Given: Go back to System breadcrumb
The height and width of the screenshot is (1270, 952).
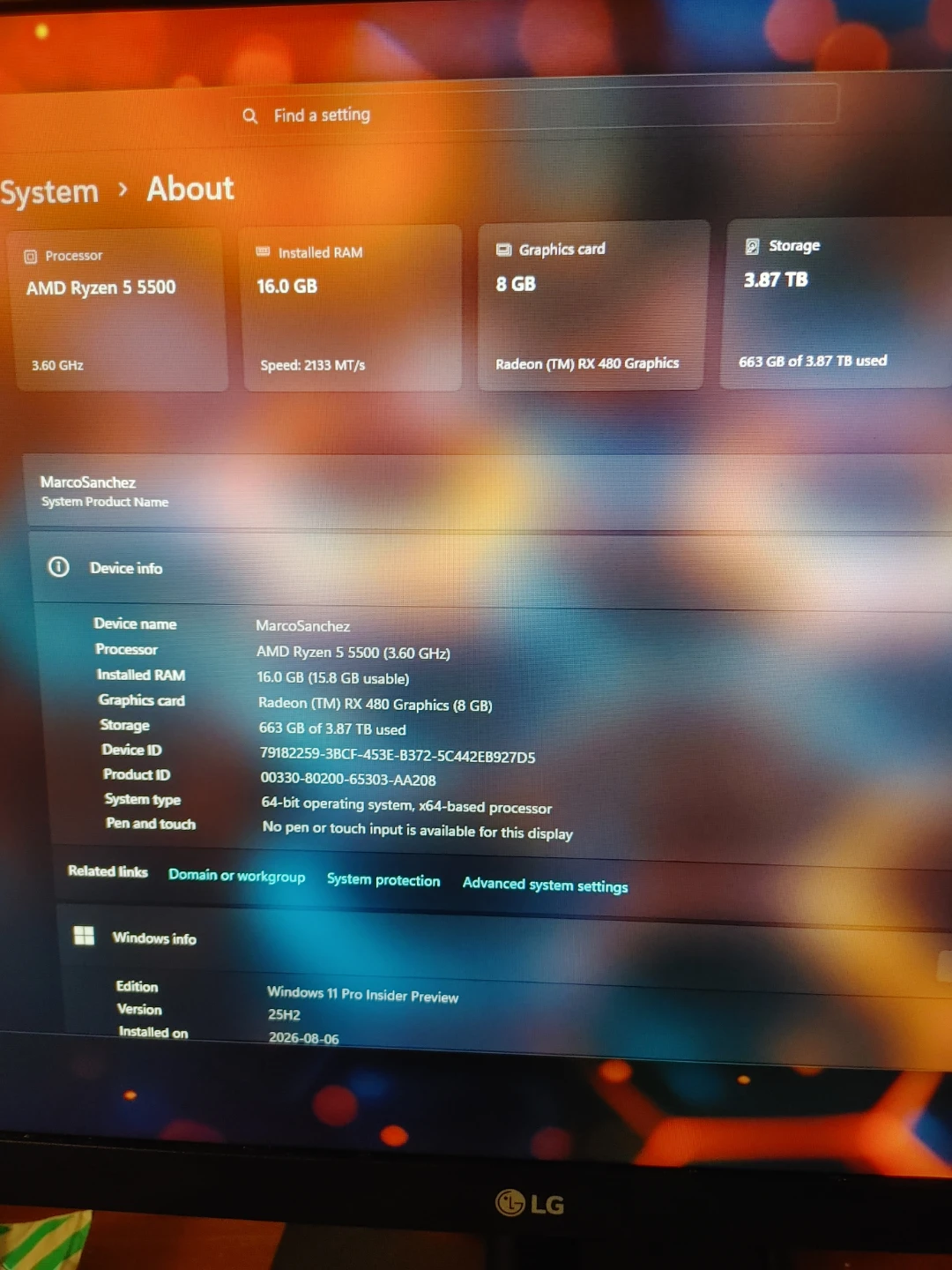Looking at the screenshot, I should coord(49,191).
